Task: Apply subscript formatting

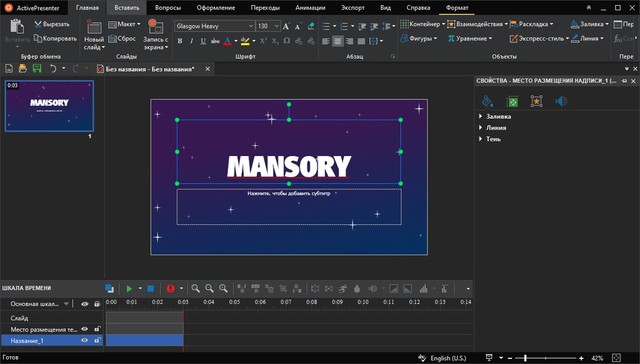Action: [275, 41]
